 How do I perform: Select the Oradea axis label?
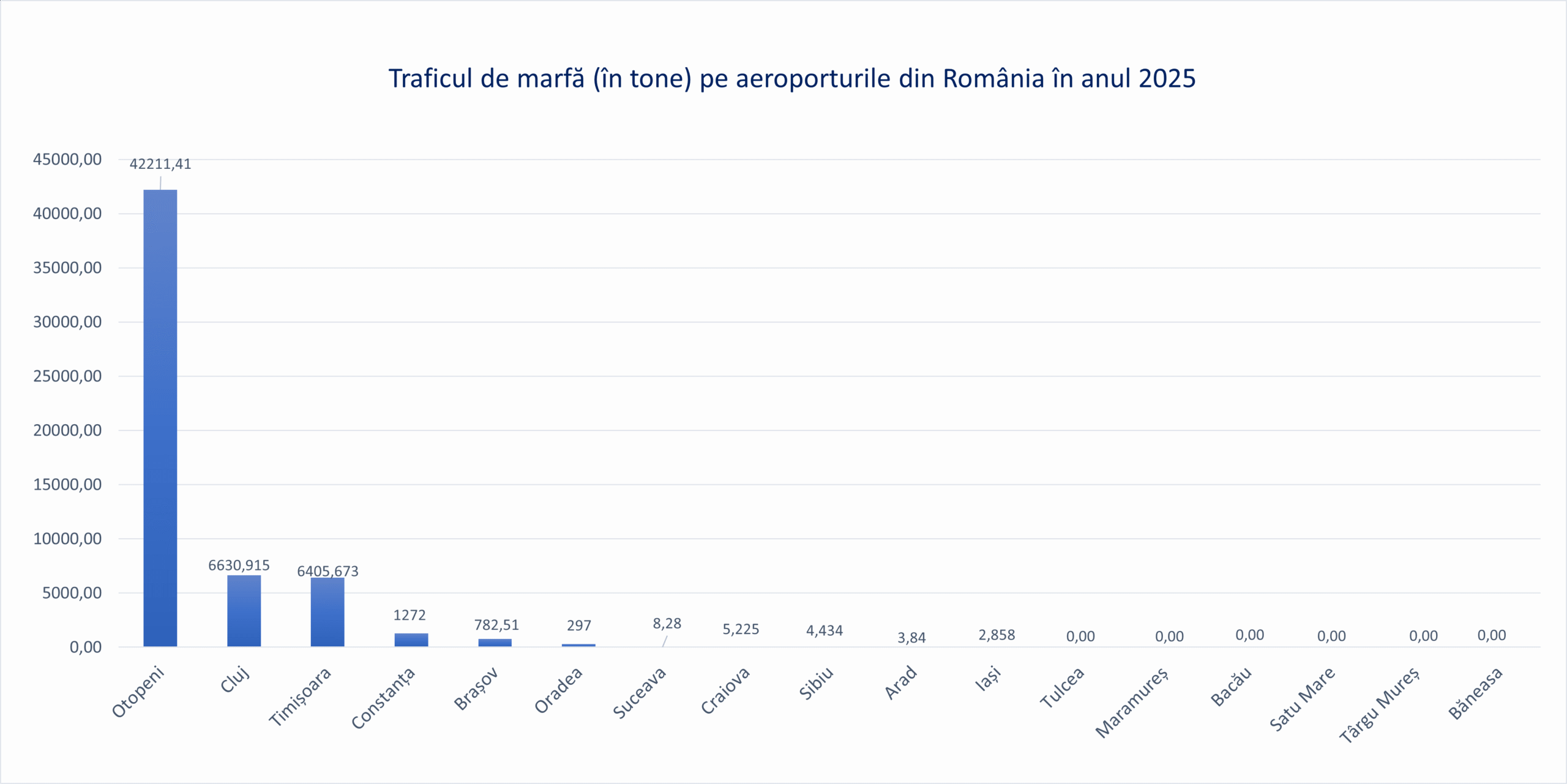558,691
